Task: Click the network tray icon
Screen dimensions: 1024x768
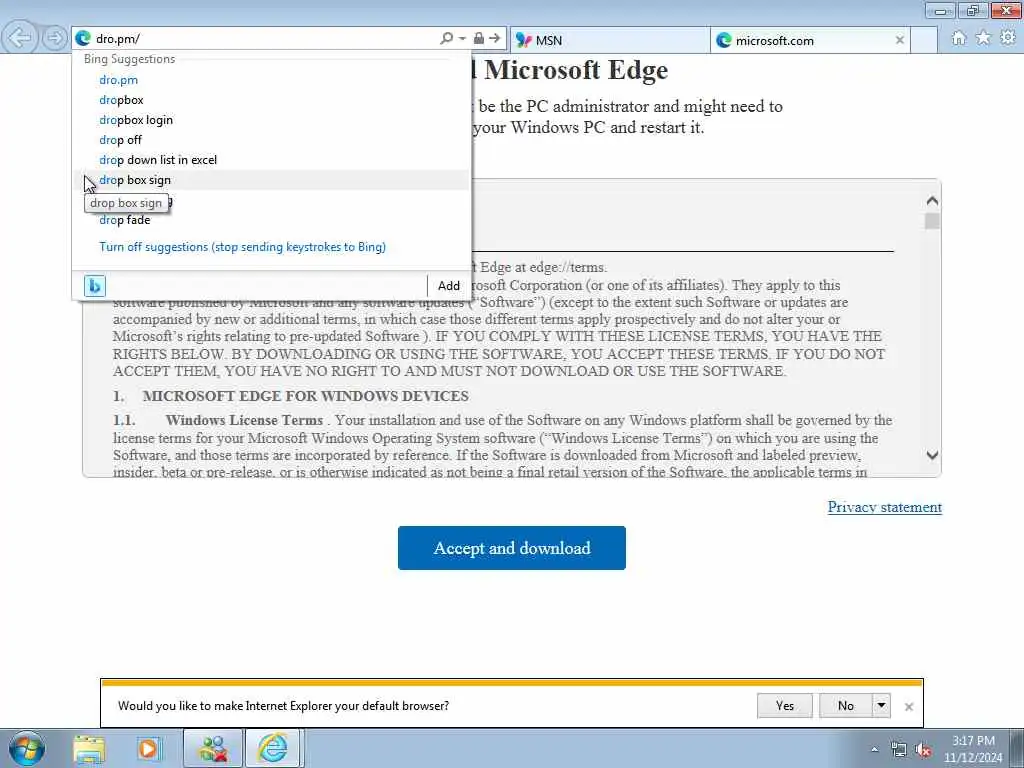Action: click(x=899, y=750)
